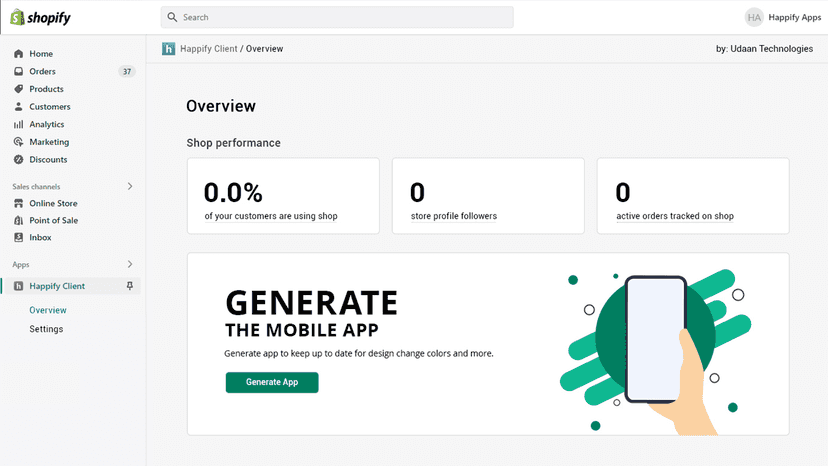Click the Shopify logo
The image size is (828, 466).
[40, 17]
